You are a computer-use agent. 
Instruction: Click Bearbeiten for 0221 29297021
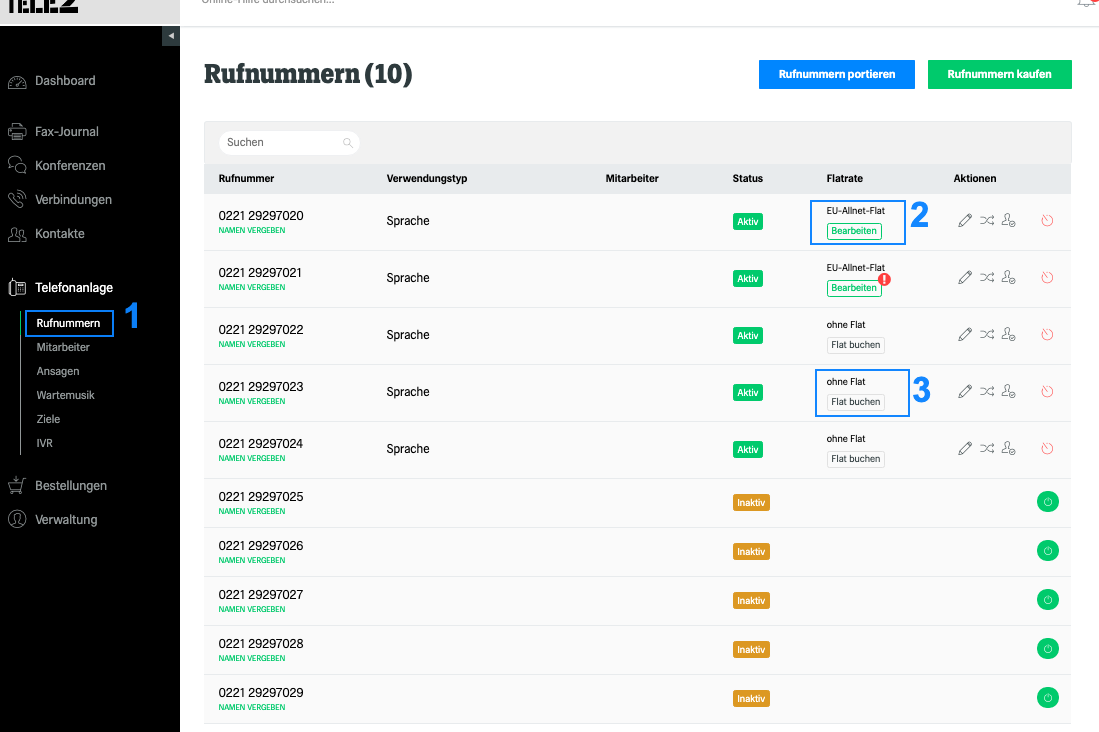click(x=854, y=287)
